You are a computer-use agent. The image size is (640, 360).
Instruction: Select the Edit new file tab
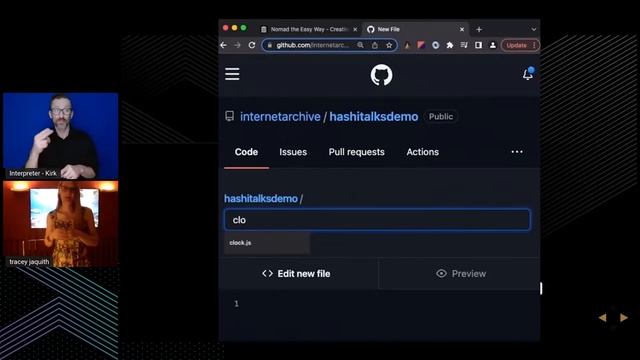pyautogui.click(x=298, y=274)
